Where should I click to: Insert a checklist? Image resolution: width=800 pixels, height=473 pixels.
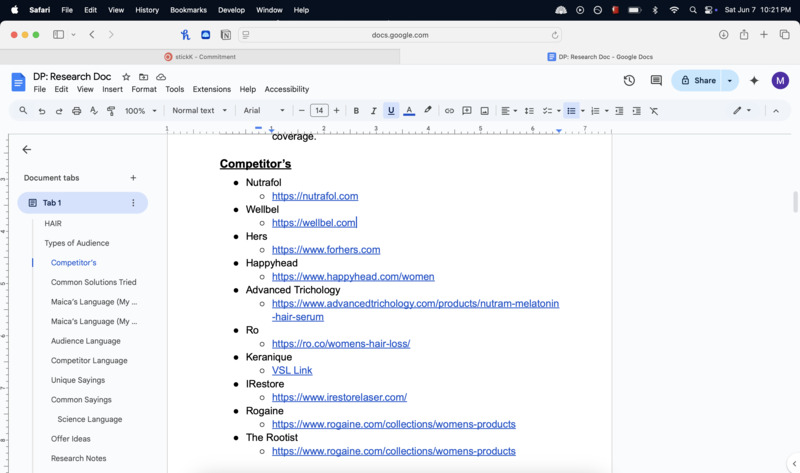[547, 111]
